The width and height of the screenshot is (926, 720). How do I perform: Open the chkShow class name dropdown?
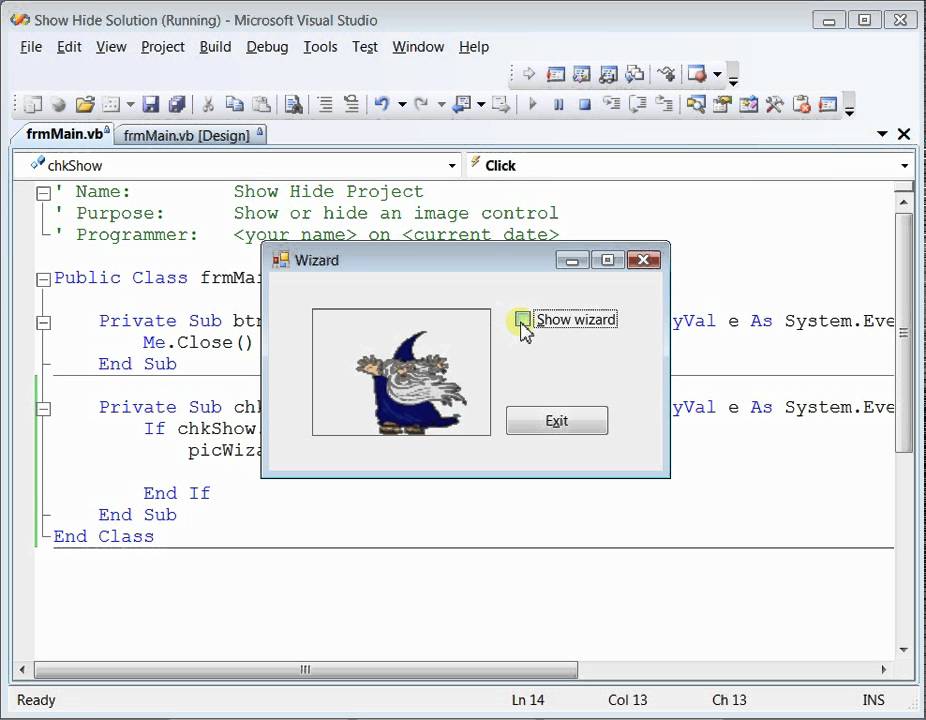click(x=452, y=166)
